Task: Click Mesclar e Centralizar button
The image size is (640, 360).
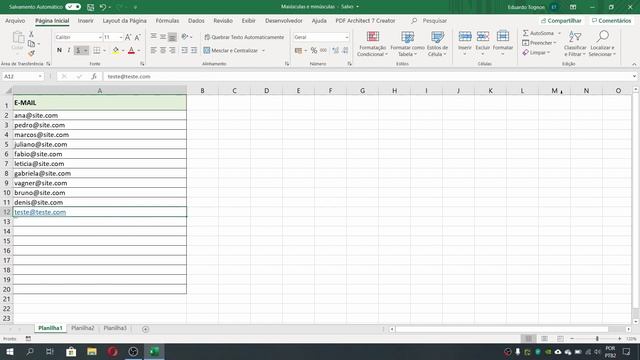Action: pos(231,50)
